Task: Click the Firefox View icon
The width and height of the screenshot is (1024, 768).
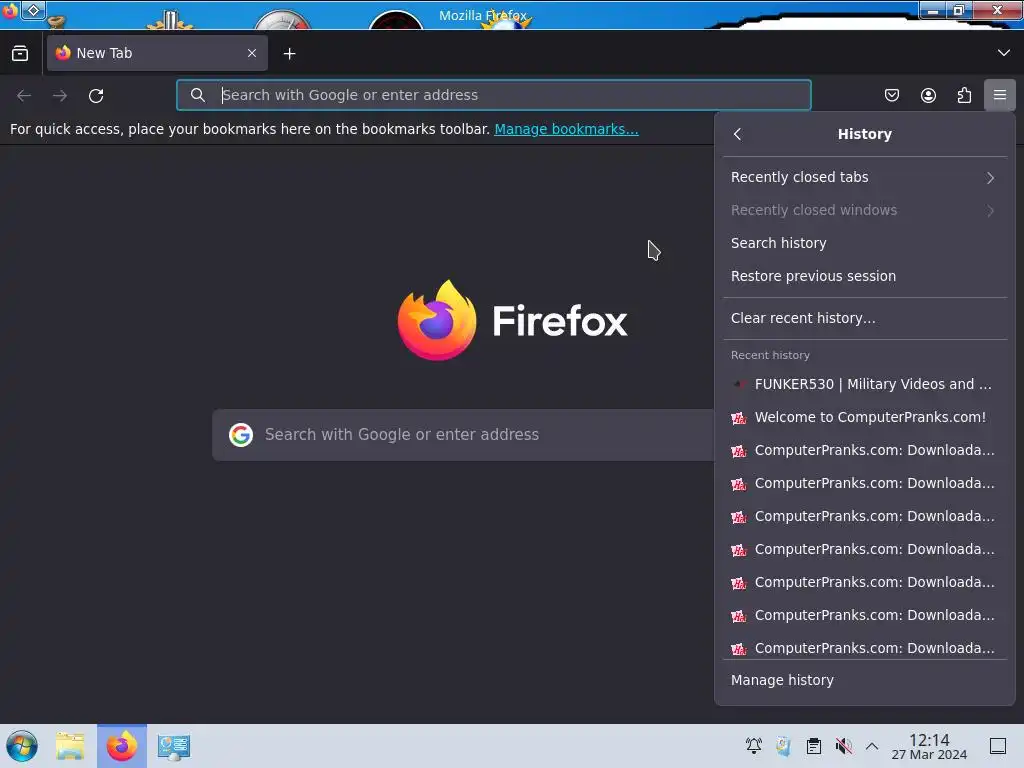Action: [20, 53]
